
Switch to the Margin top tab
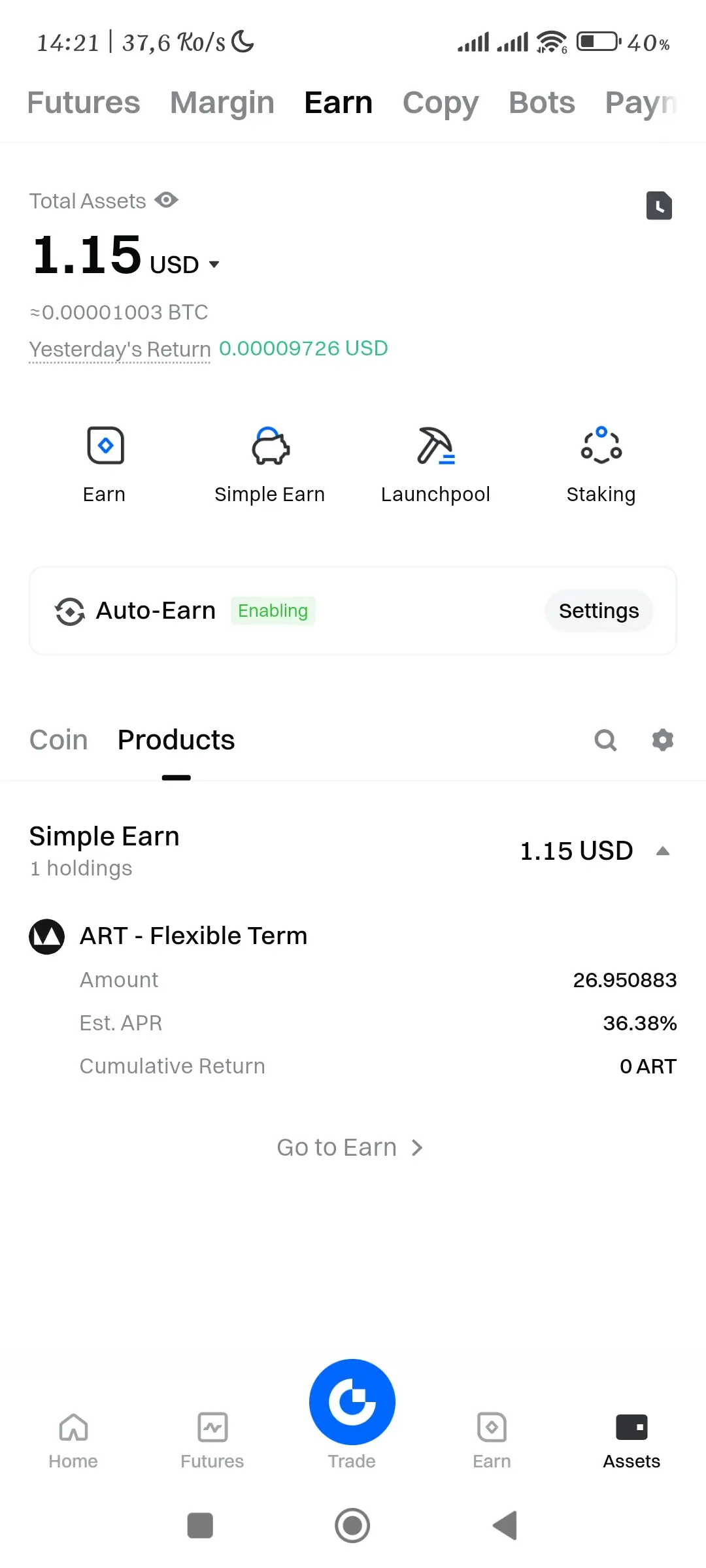click(x=222, y=103)
